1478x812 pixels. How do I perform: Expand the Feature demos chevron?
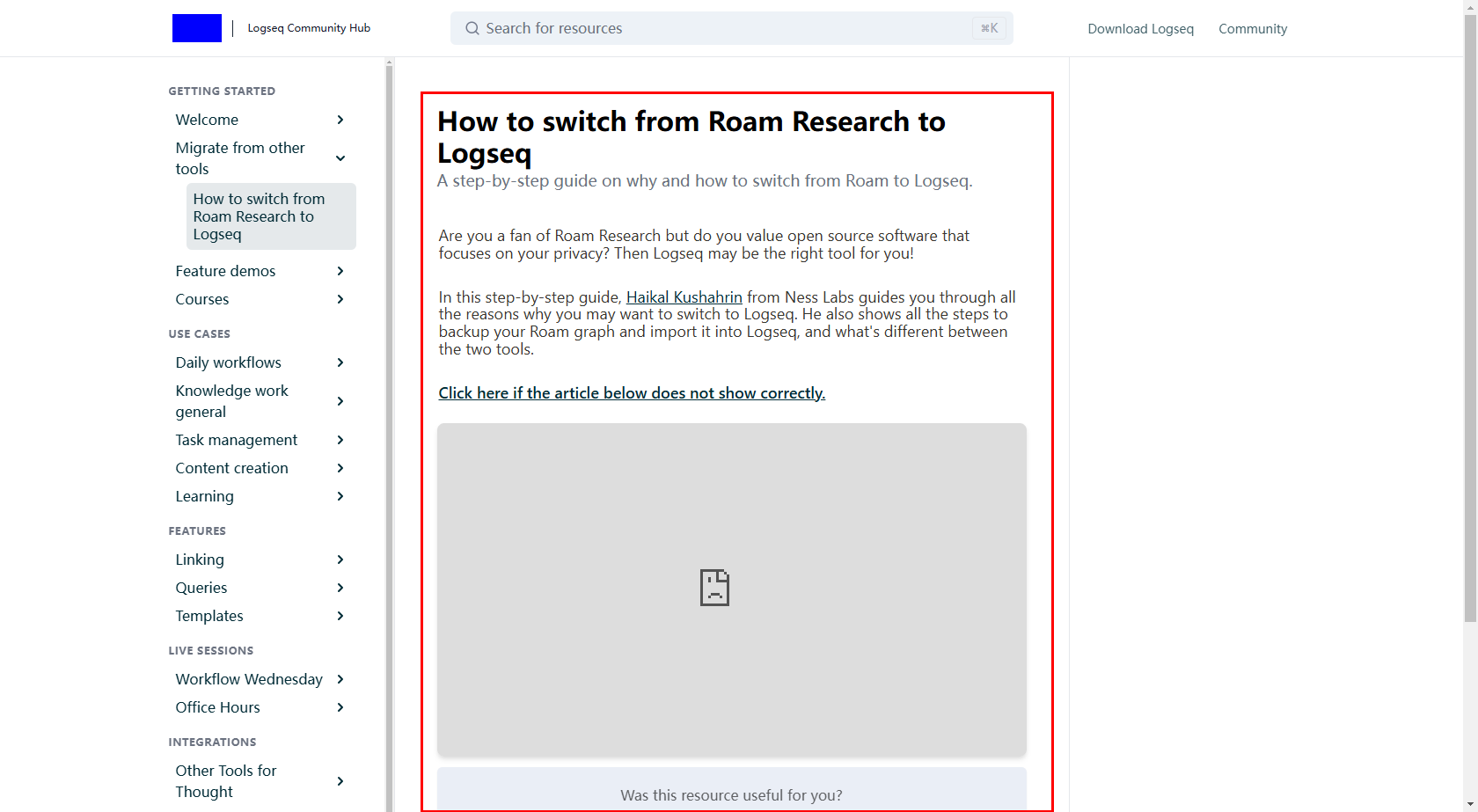click(340, 271)
